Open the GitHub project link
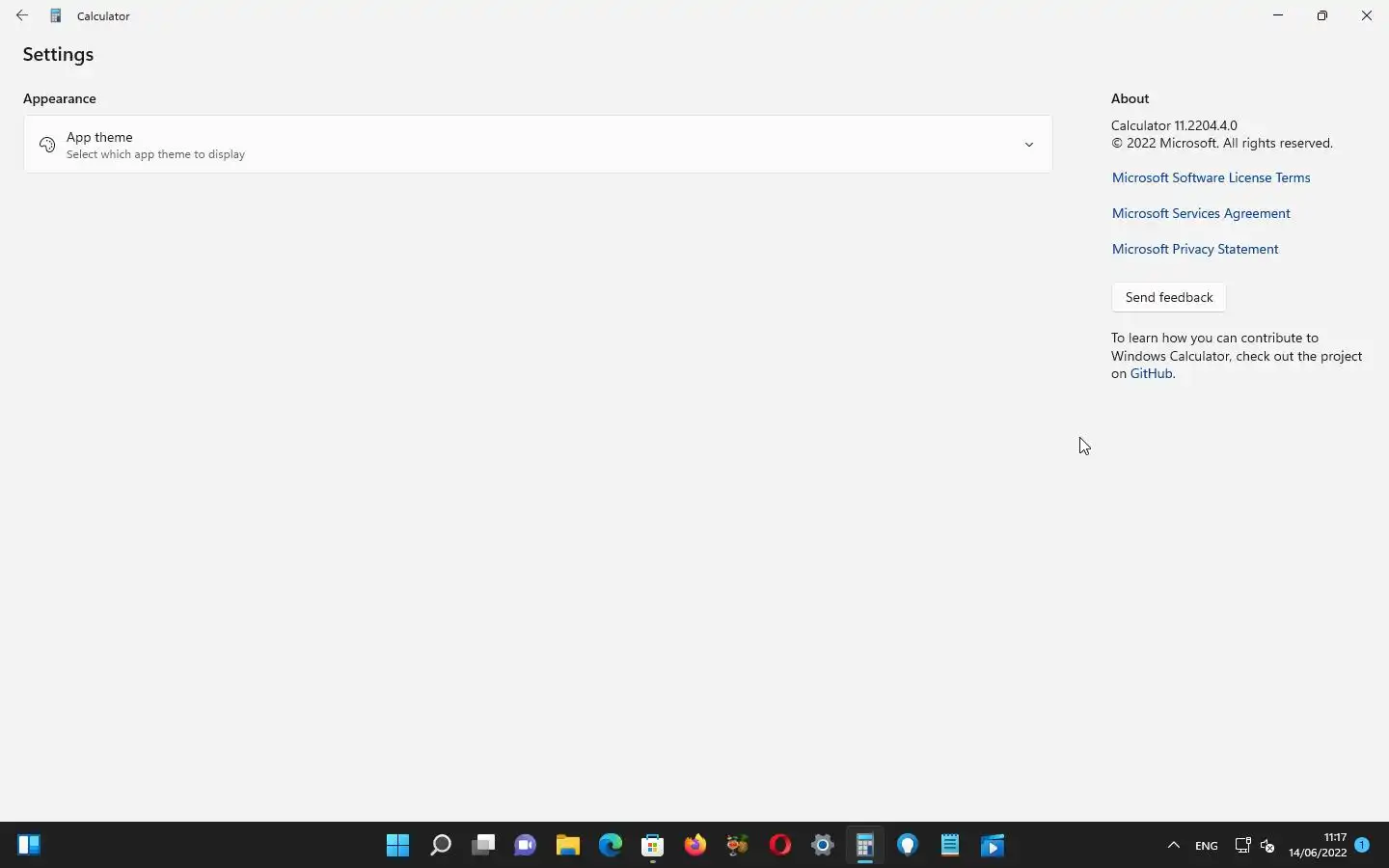Viewport: 1389px width, 868px height. pyautogui.click(x=1152, y=373)
